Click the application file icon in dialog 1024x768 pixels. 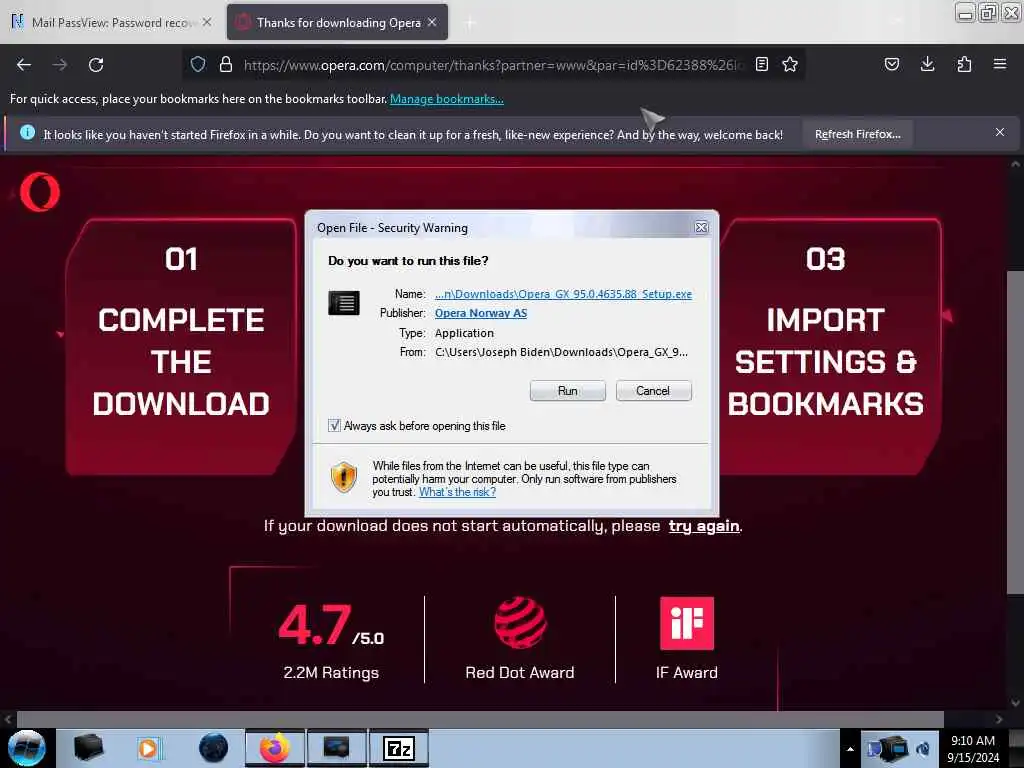click(344, 303)
